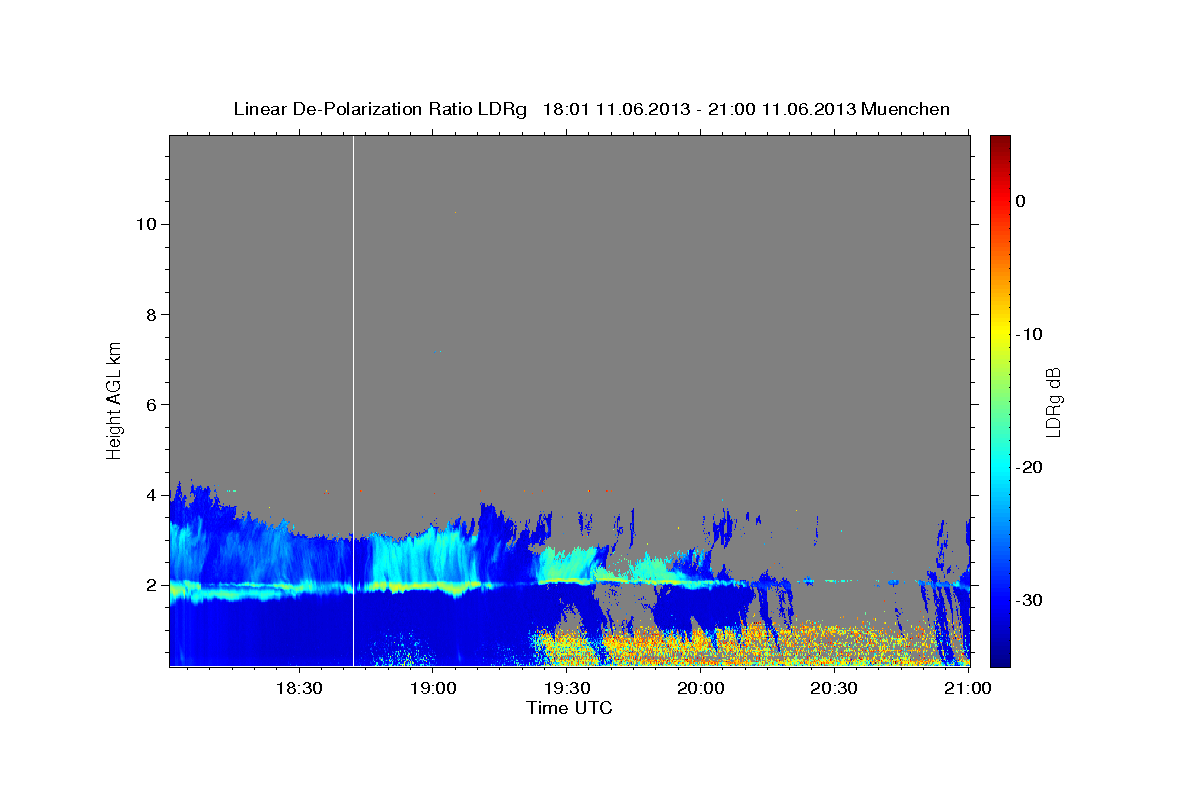
Task: Click the 'Height AGL km' axis label
Action: [114, 399]
